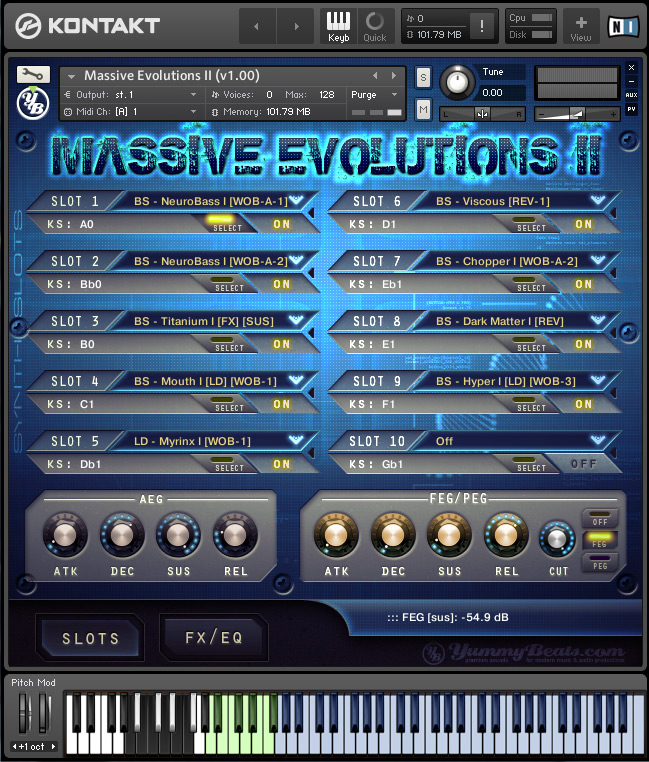The width and height of the screenshot is (649, 762).
Task: Click Slot 7 SELECT button
Action: 531,284
